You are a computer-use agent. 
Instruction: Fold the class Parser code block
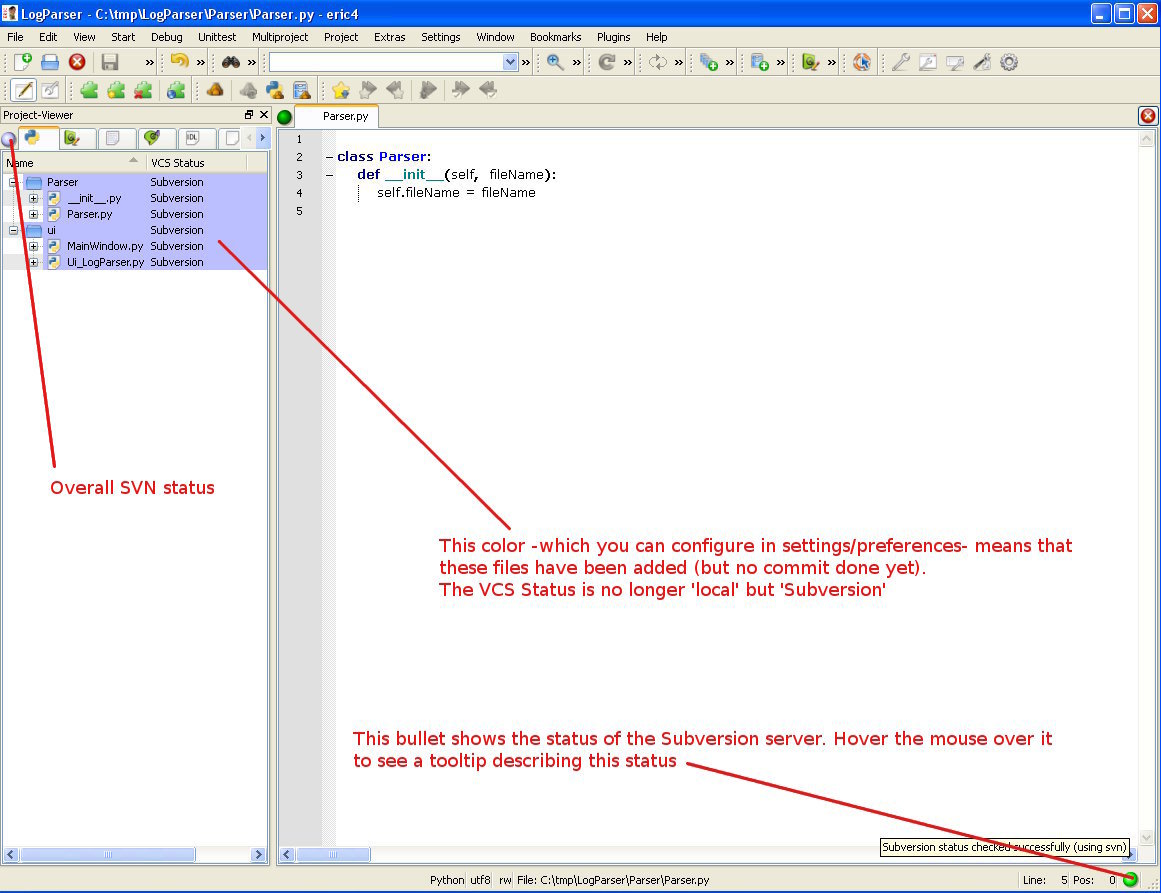point(329,157)
